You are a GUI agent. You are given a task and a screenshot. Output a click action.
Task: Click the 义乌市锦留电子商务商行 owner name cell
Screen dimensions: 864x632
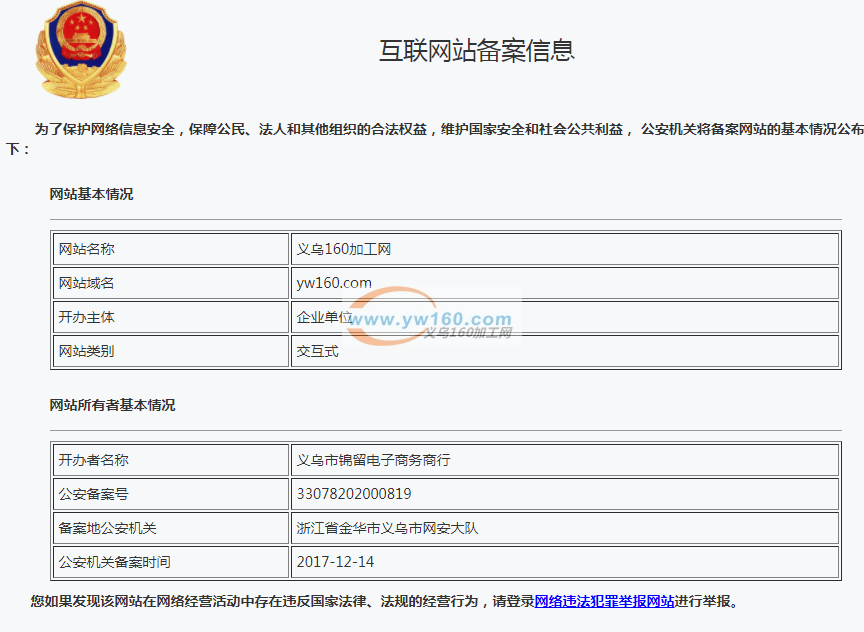[x=373, y=460]
